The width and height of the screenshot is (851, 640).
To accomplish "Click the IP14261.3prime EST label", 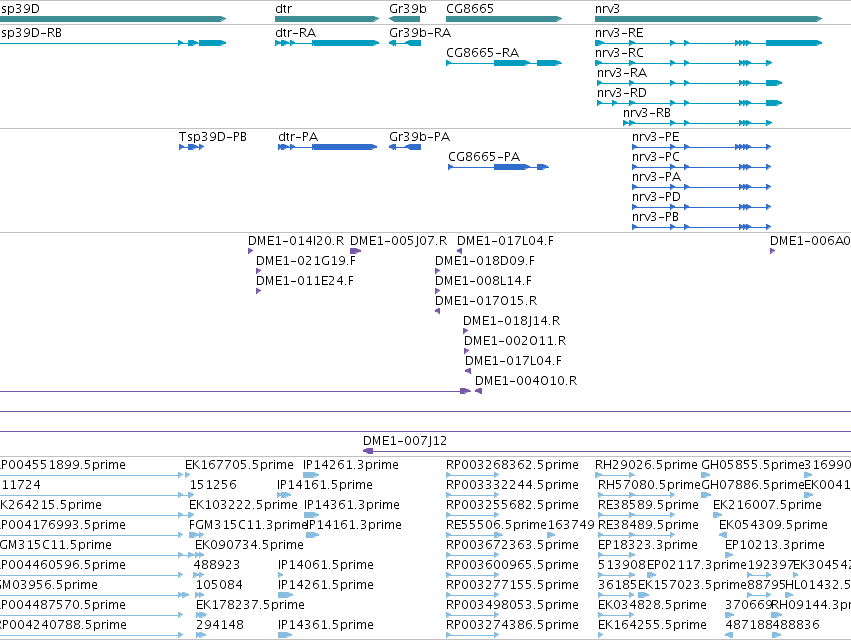I will 351,465.
